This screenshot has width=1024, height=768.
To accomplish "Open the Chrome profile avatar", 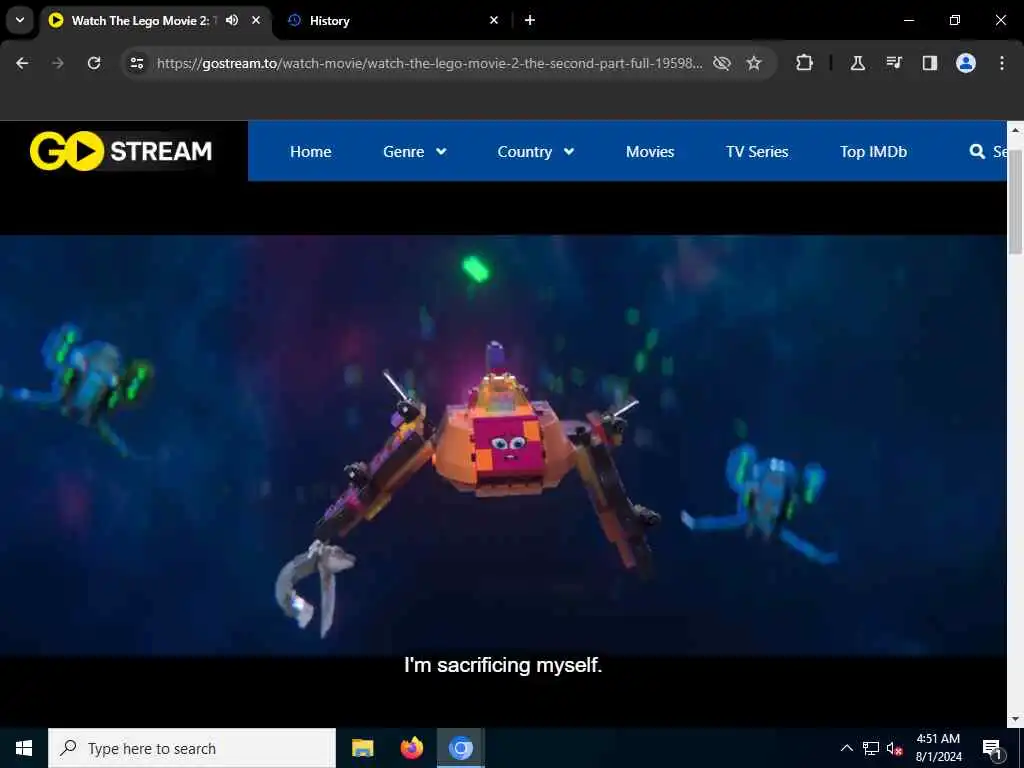I will click(x=966, y=63).
